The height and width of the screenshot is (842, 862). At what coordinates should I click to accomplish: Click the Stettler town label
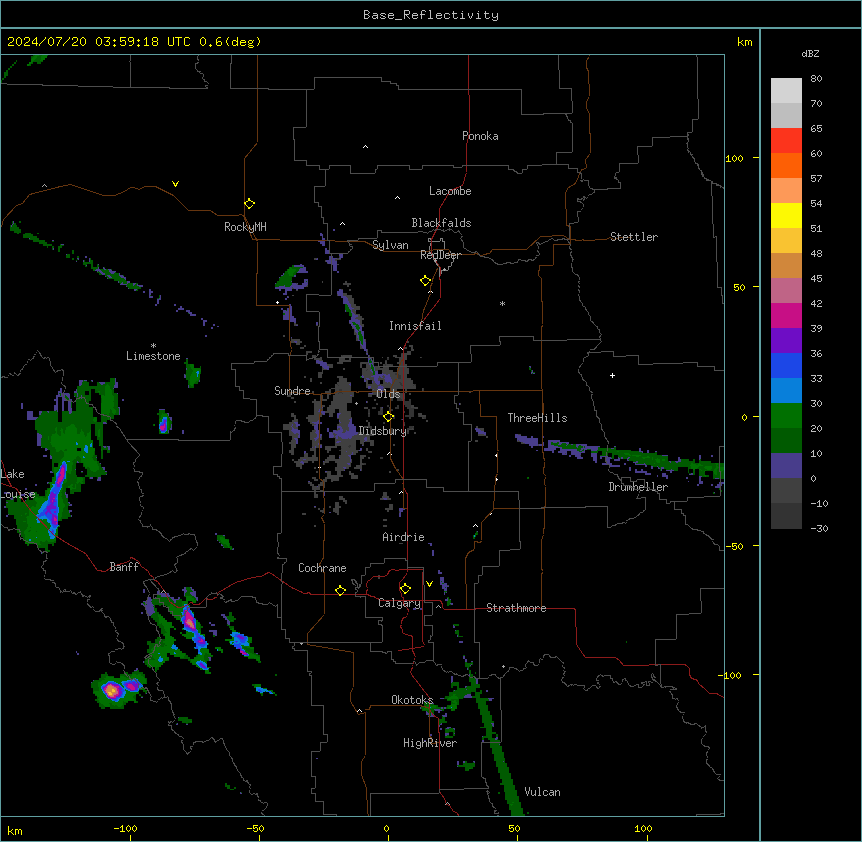634,237
